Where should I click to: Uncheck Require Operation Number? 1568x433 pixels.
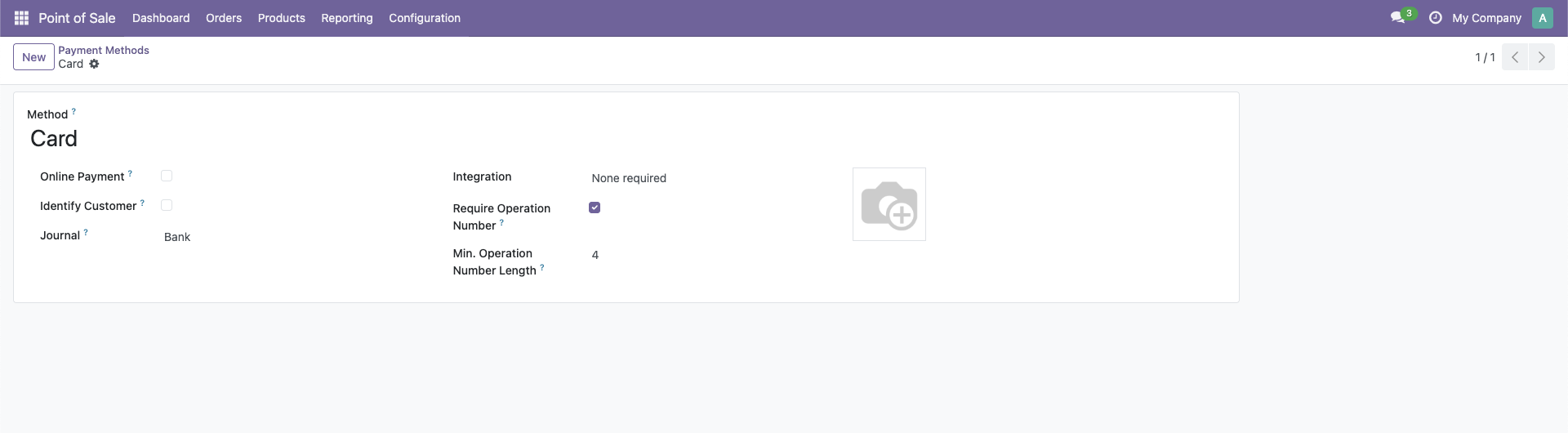point(595,208)
